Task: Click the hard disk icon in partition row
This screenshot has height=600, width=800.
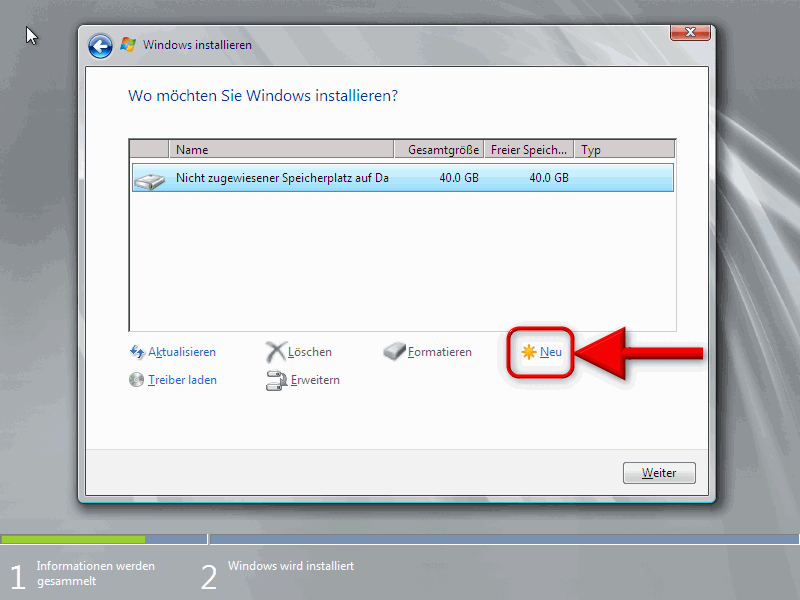Action: [x=149, y=179]
